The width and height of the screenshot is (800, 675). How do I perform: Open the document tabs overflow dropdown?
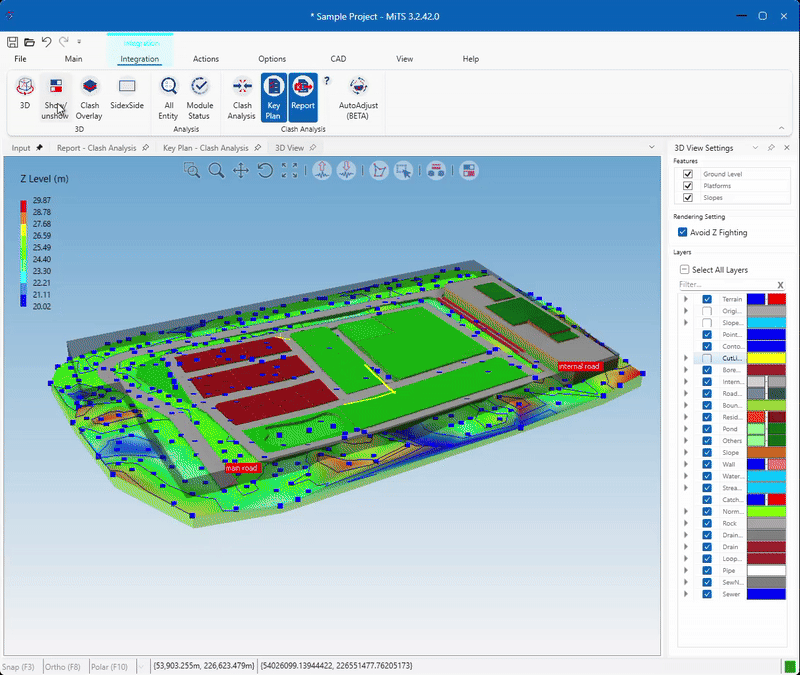652,147
